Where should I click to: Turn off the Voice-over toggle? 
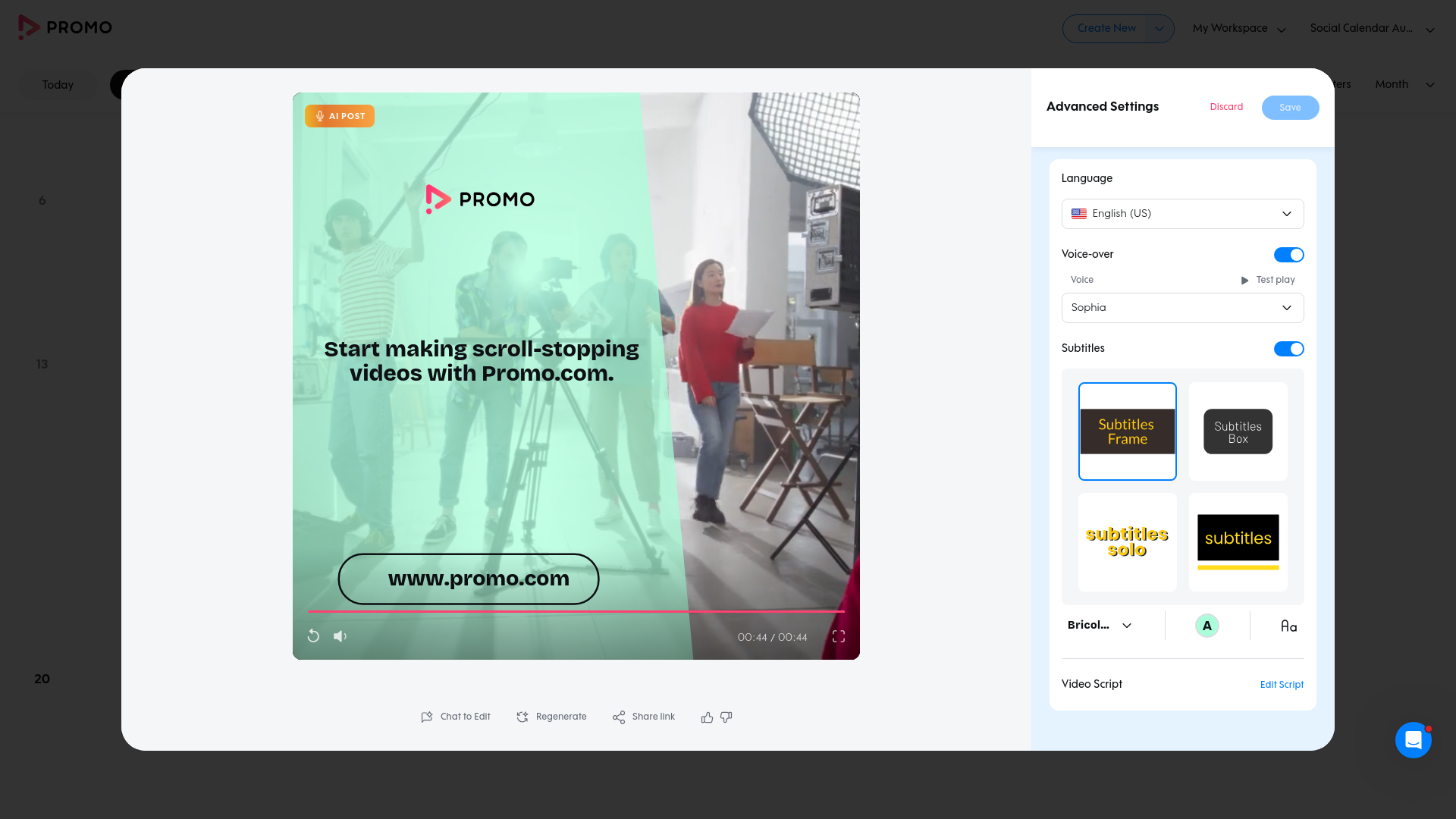tap(1288, 255)
